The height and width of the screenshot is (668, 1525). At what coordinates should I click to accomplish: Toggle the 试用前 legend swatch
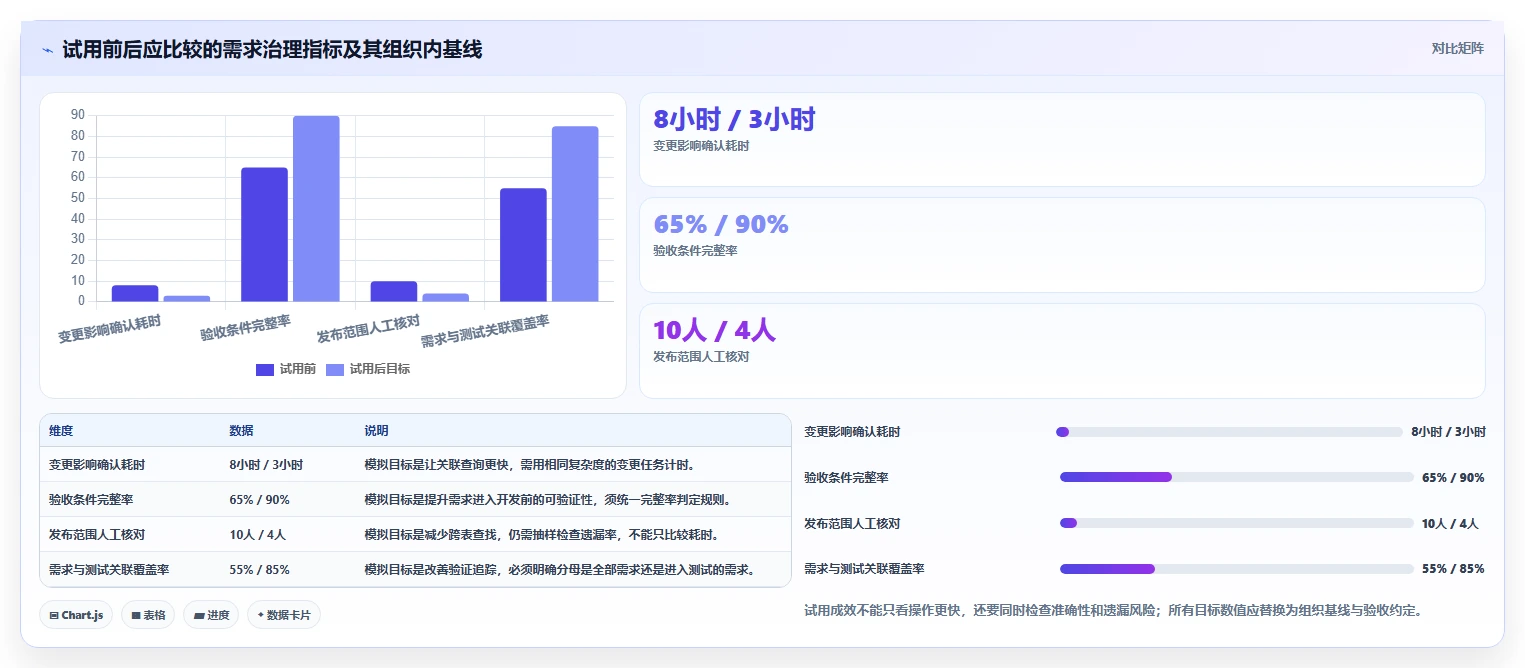pyautogui.click(x=264, y=369)
